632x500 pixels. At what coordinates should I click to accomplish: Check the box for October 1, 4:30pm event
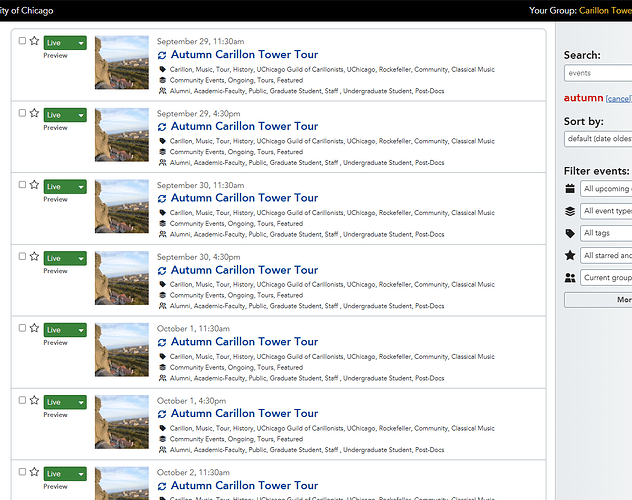[x=22, y=400]
